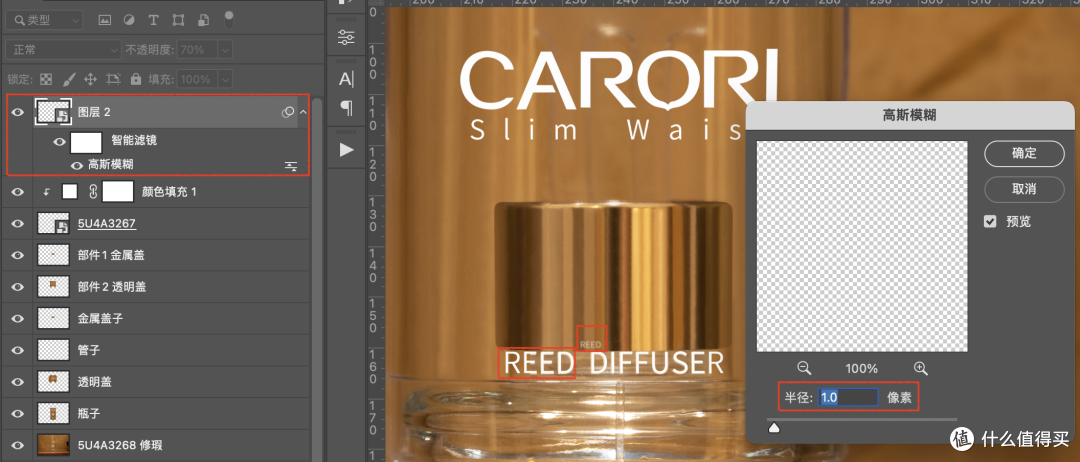Open the Actions panel play icon
The height and width of the screenshot is (462, 1080).
pos(346,149)
